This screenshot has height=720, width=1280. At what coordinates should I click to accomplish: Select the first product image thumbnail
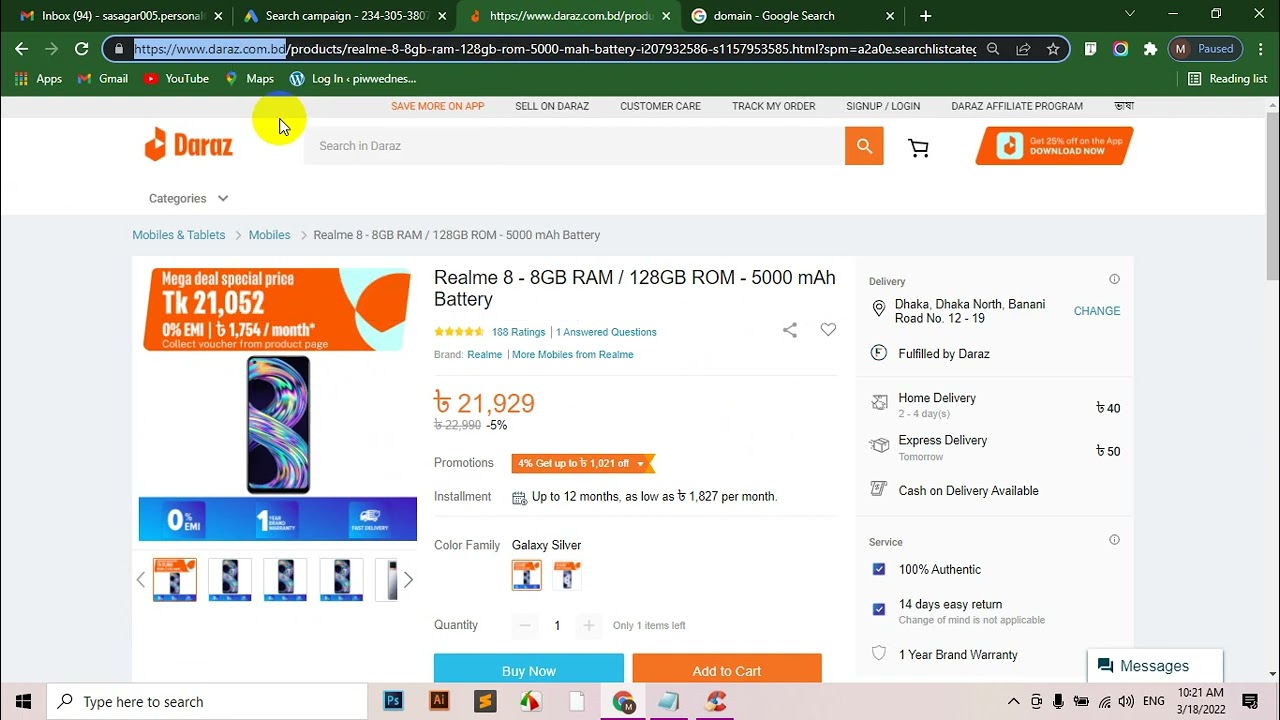175,580
